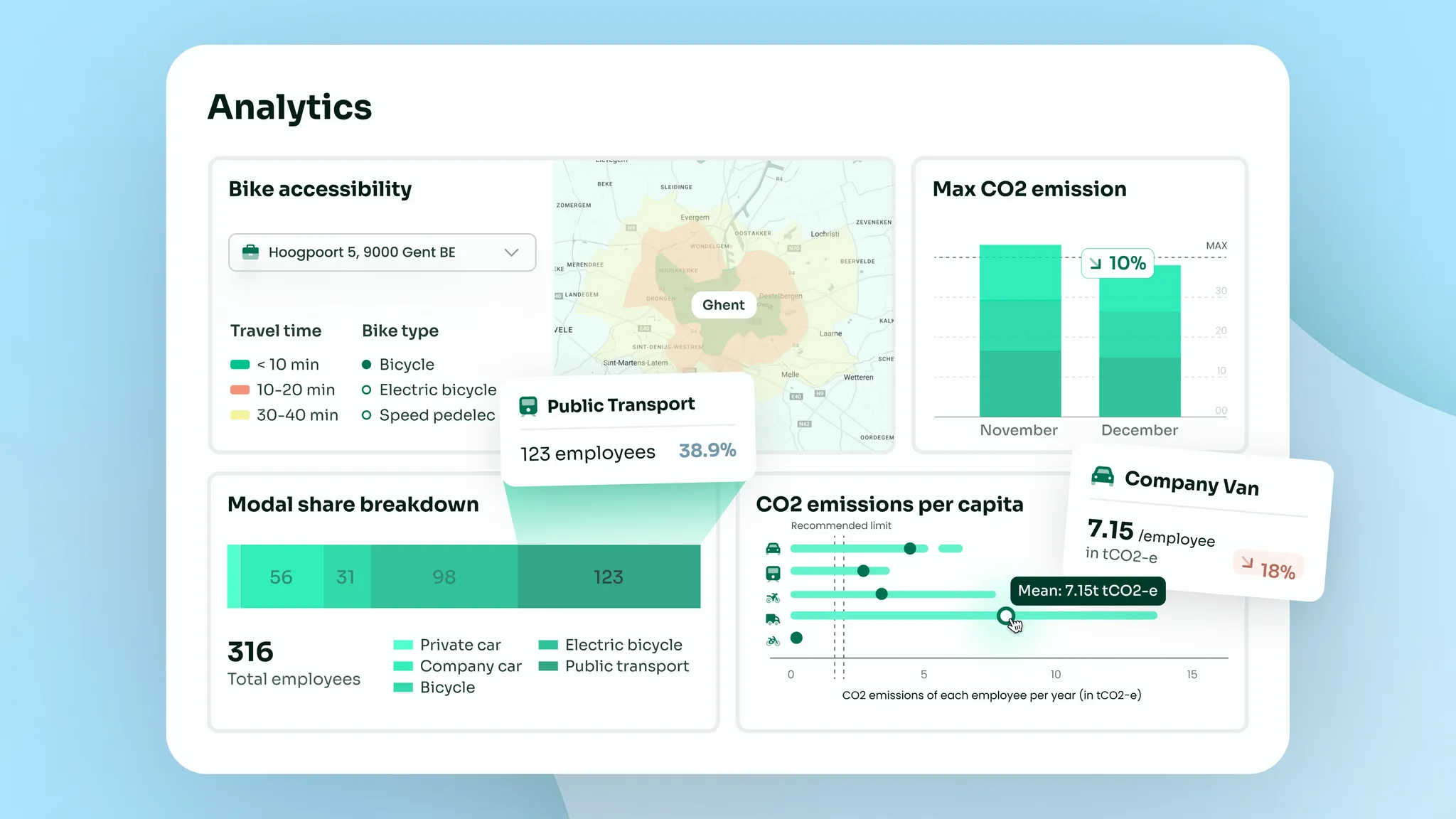Click the bicycle icon in emissions chart

[x=773, y=641]
